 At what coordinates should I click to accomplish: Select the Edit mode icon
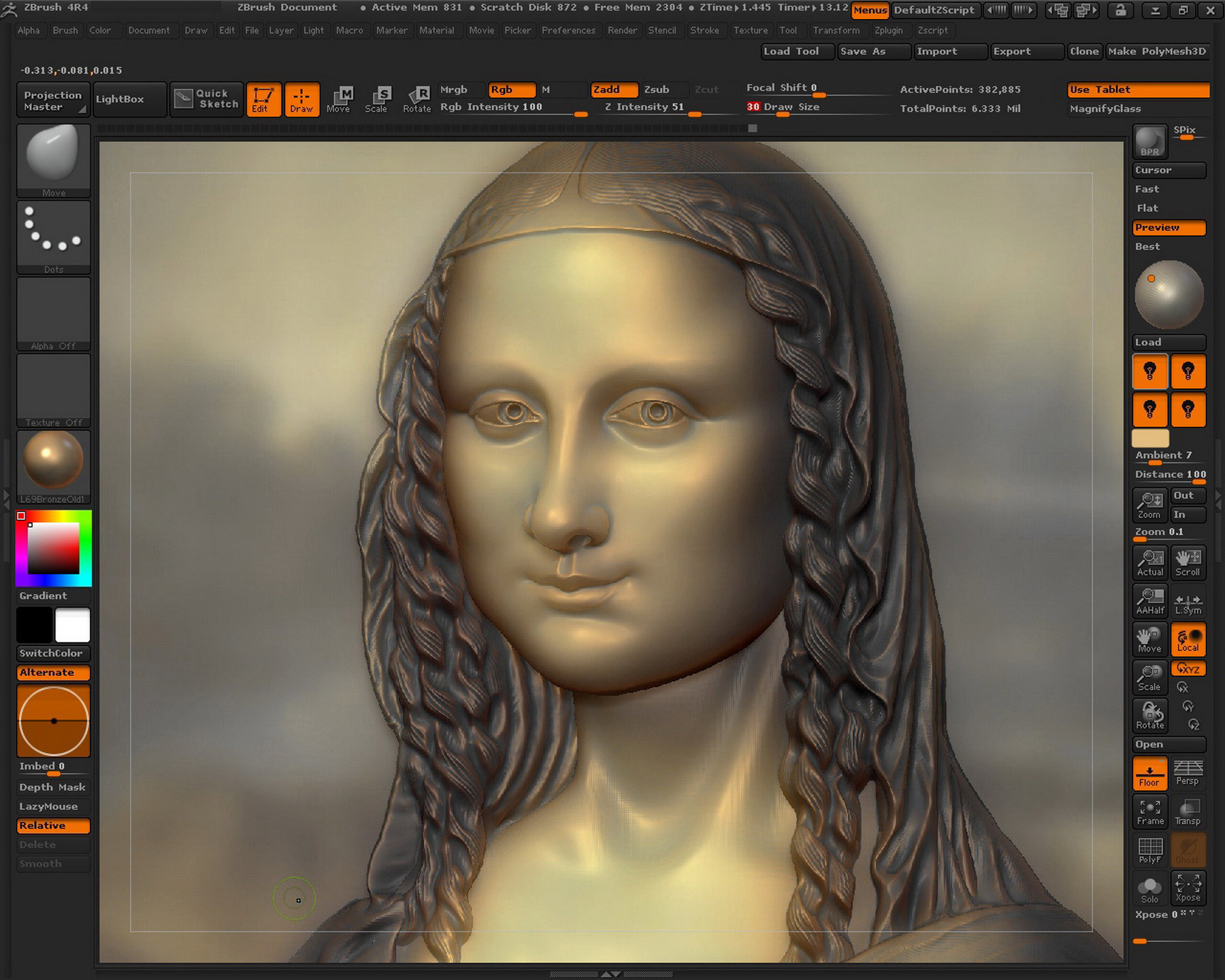[263, 100]
